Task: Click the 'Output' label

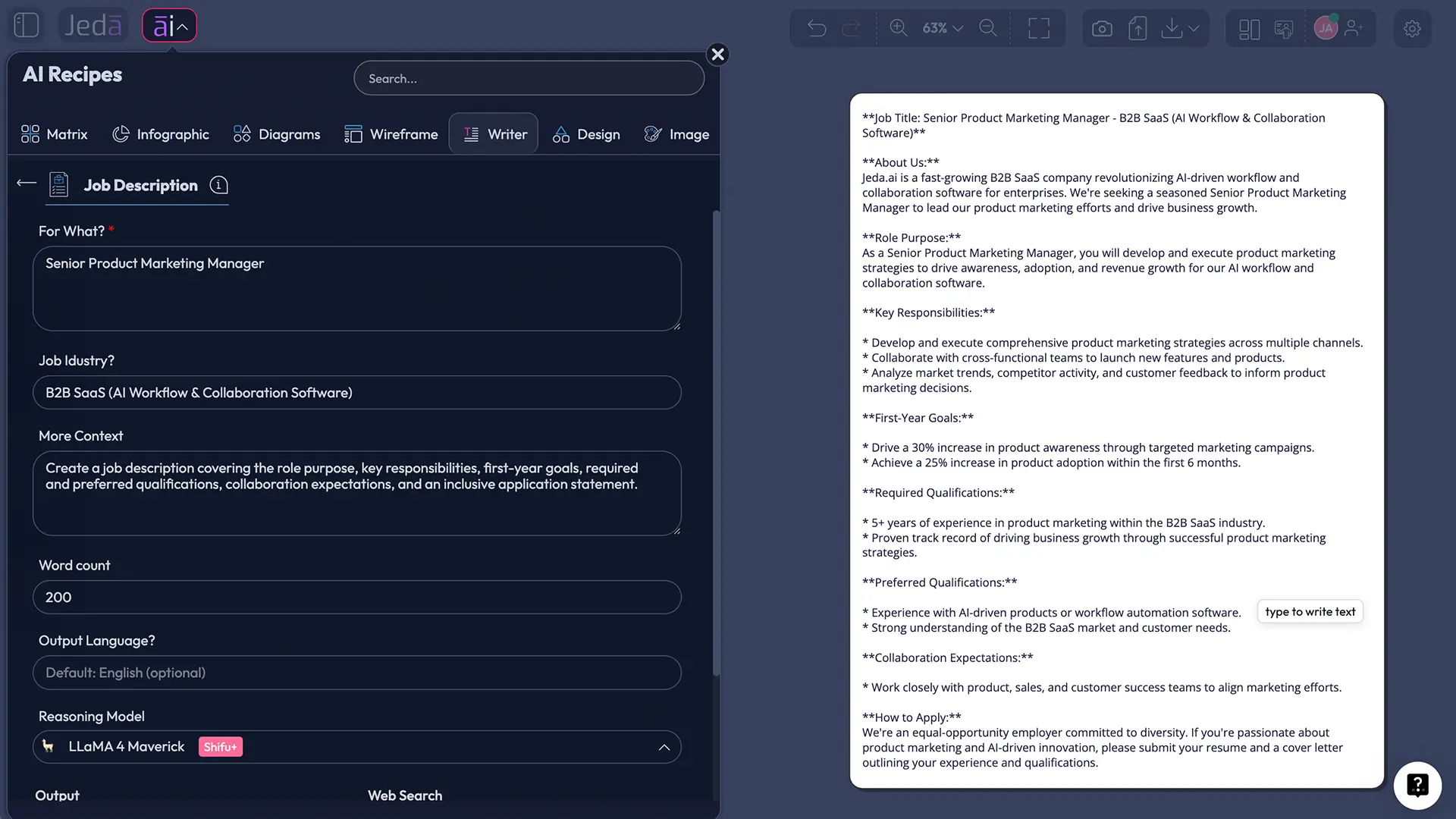Action: point(57,795)
